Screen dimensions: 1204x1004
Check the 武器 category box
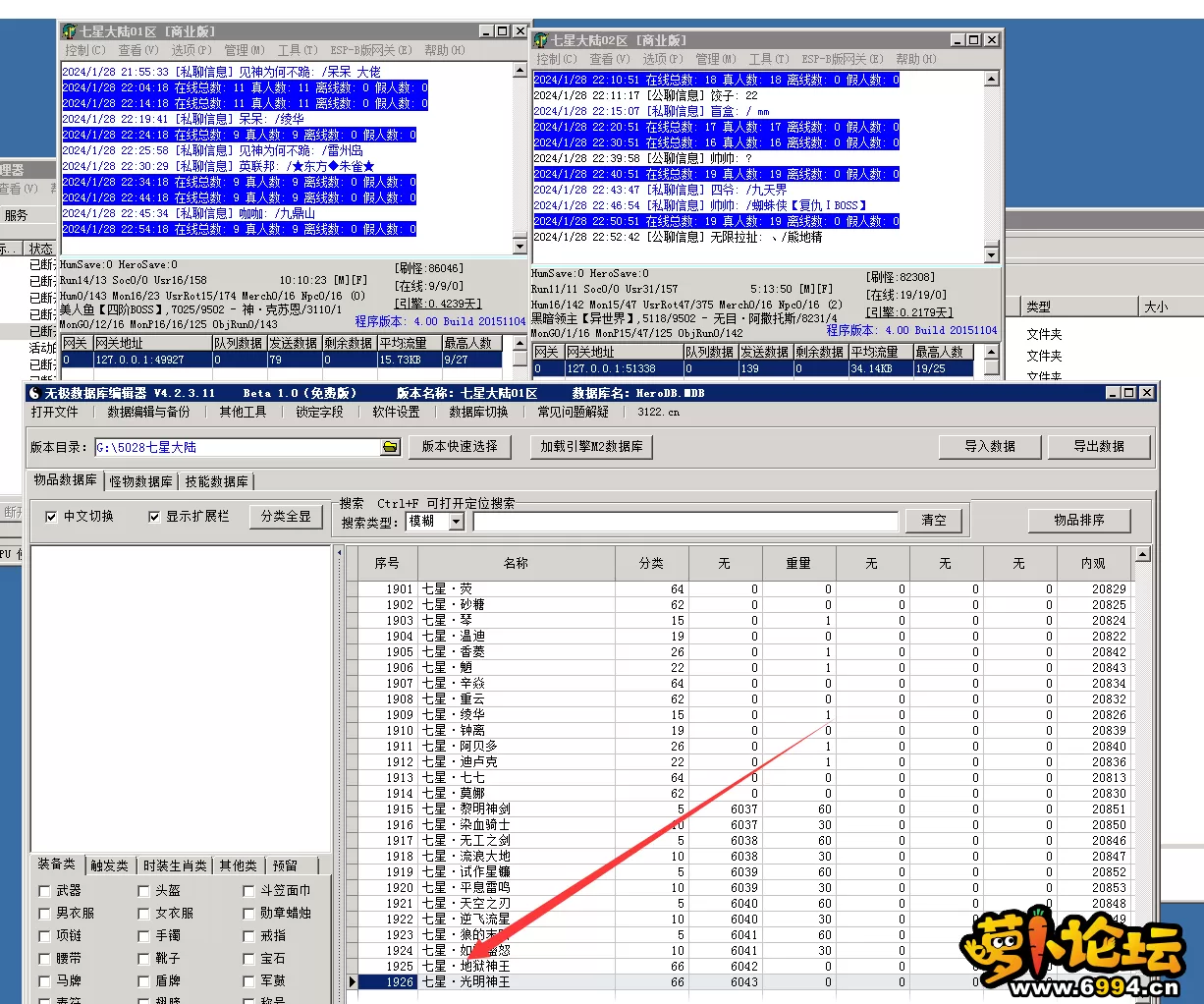[x=44, y=891]
